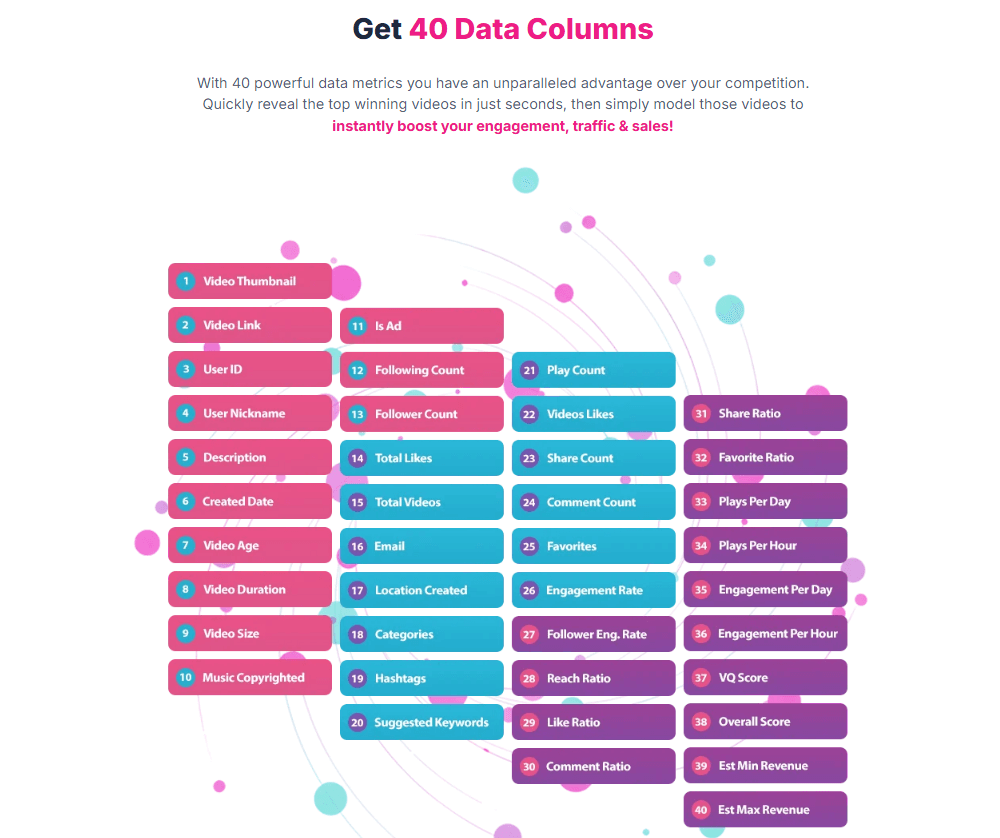Click the number 1 circle badge
Screen dimensions: 1000x838
point(185,281)
